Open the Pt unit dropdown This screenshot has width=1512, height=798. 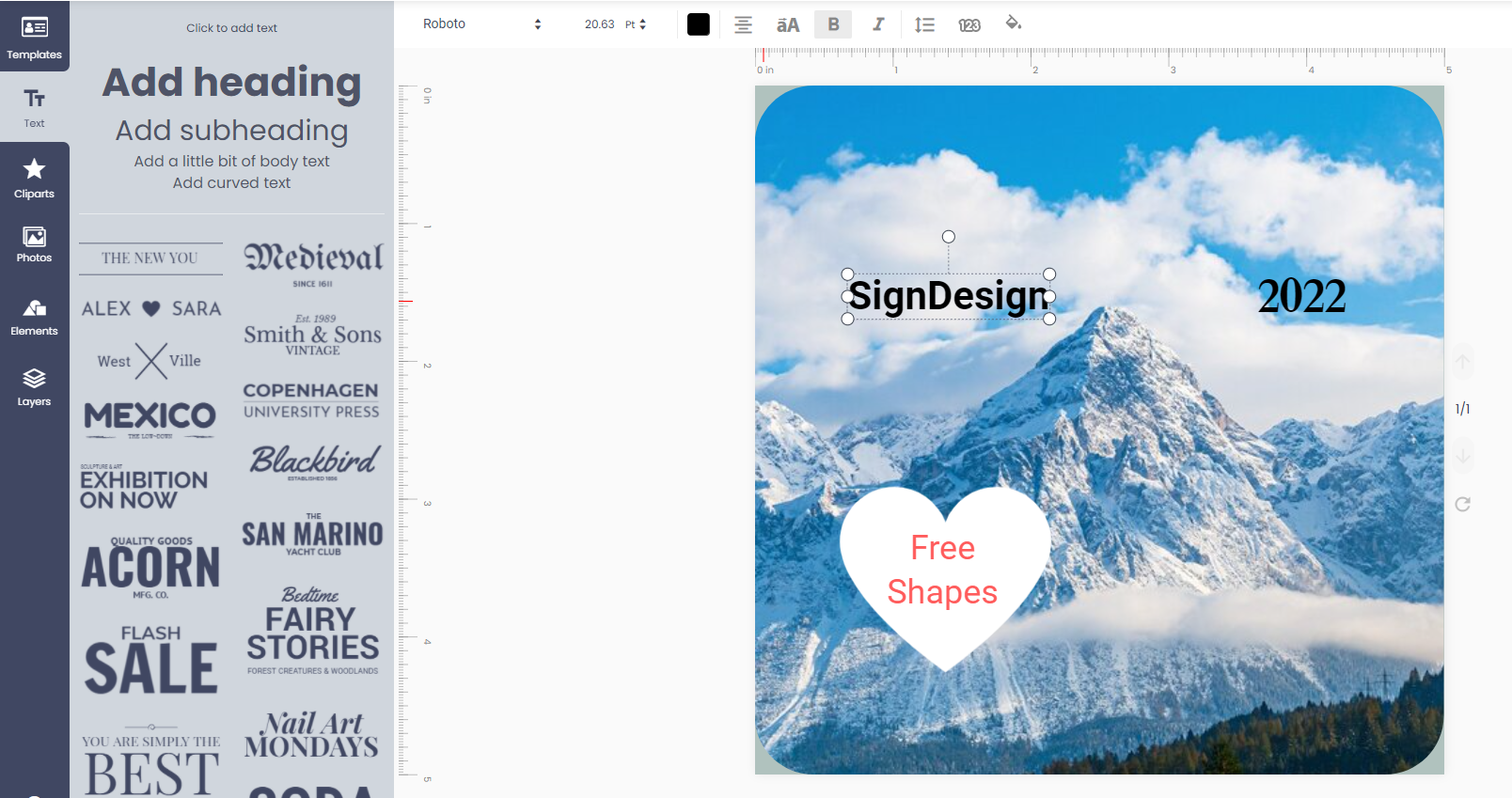point(636,24)
